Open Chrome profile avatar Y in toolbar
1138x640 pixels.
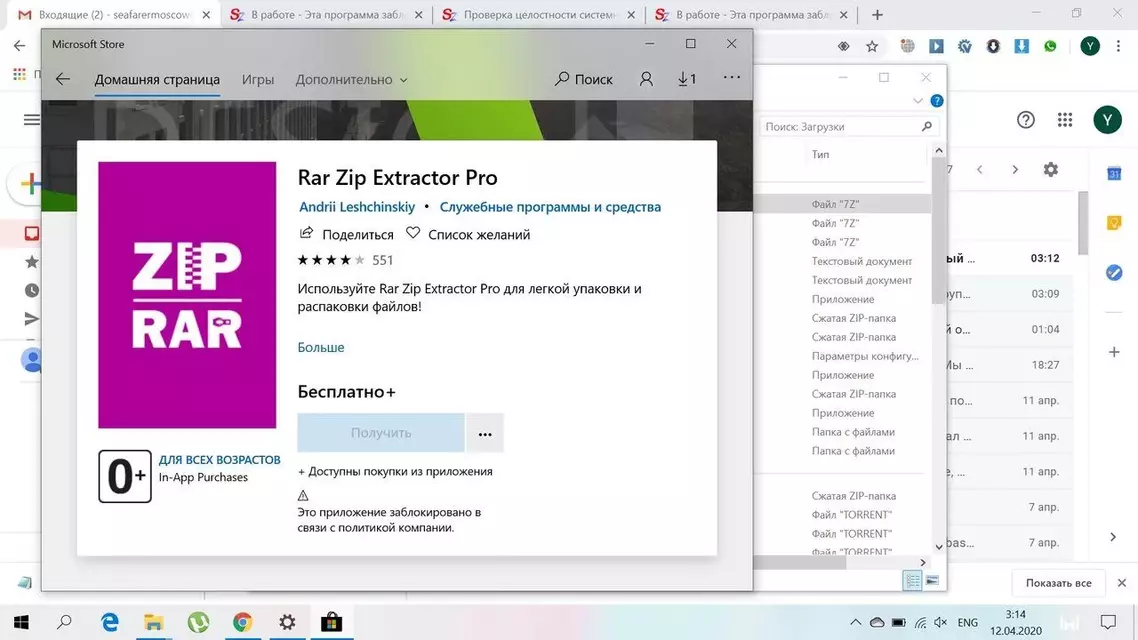tap(1089, 46)
